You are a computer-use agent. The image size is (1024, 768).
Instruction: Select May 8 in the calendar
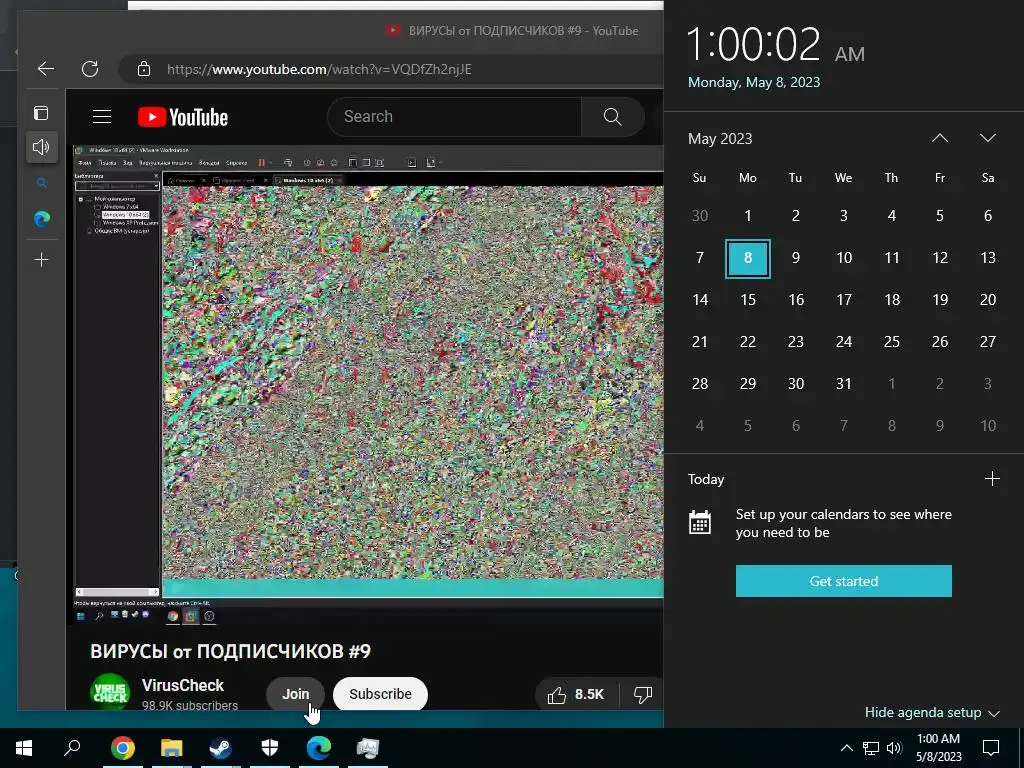(748, 258)
